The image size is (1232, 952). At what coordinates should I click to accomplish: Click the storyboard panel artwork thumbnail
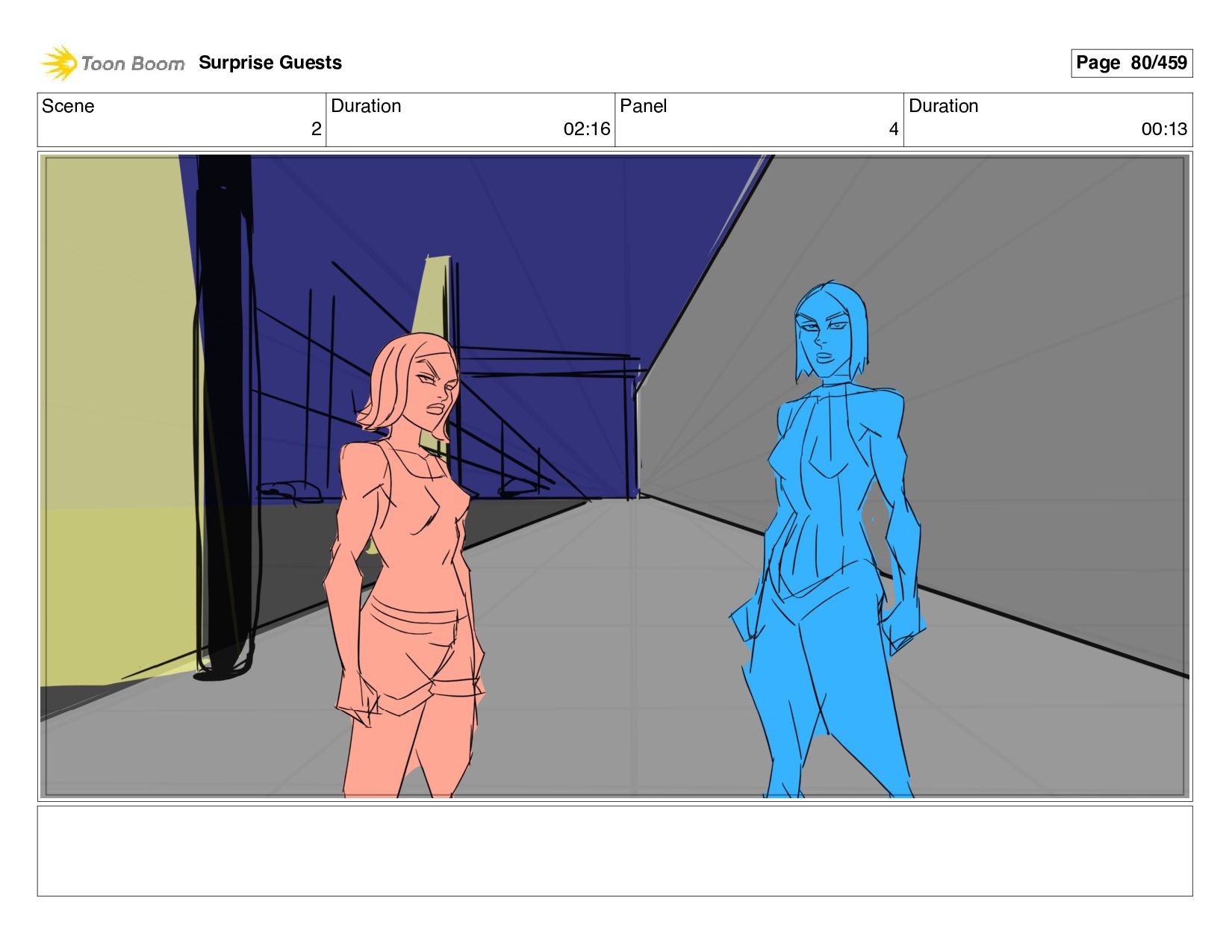(x=615, y=476)
